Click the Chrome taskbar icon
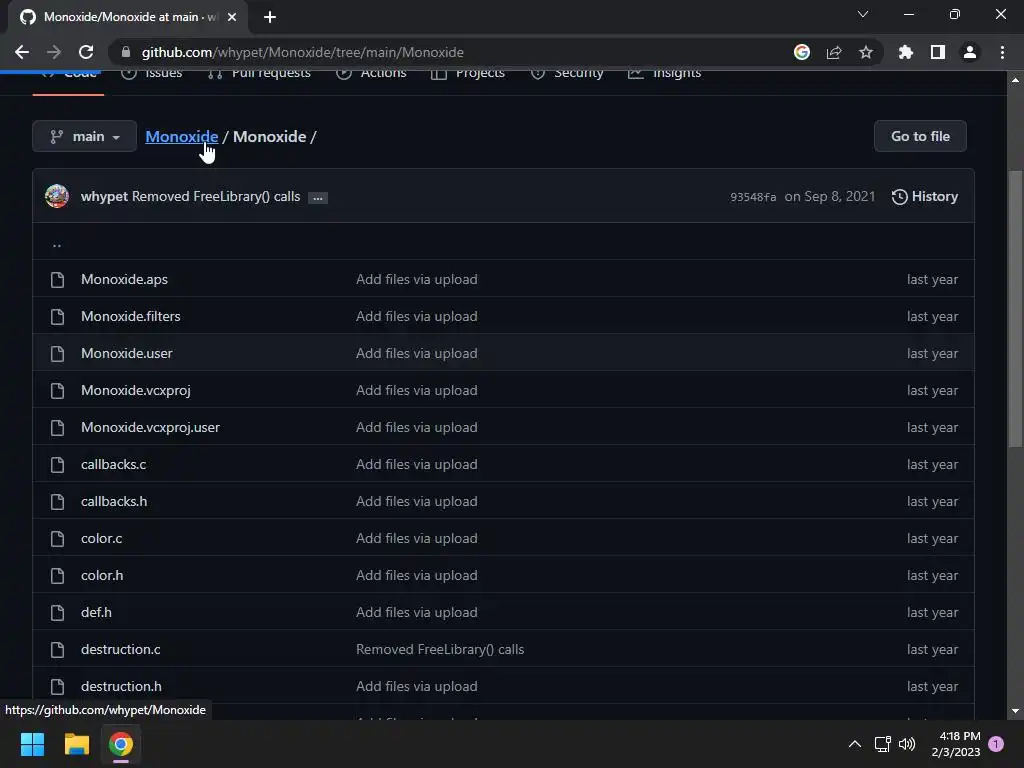The image size is (1024, 768). click(121, 744)
